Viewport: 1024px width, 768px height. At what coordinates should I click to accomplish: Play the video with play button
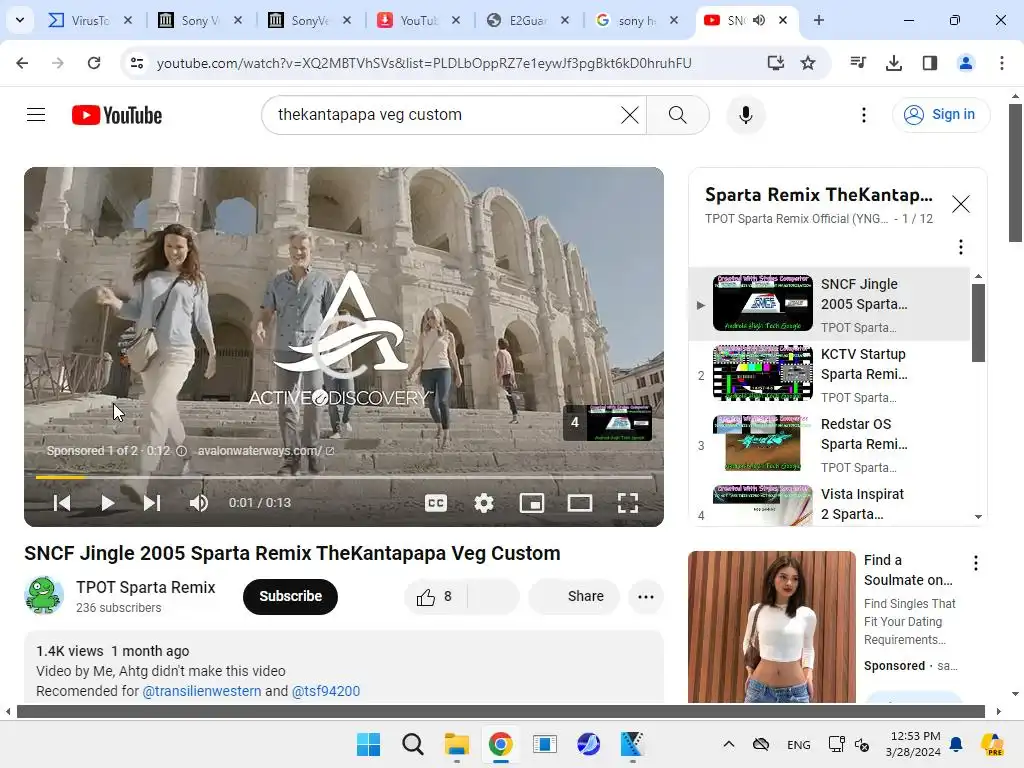coord(108,503)
